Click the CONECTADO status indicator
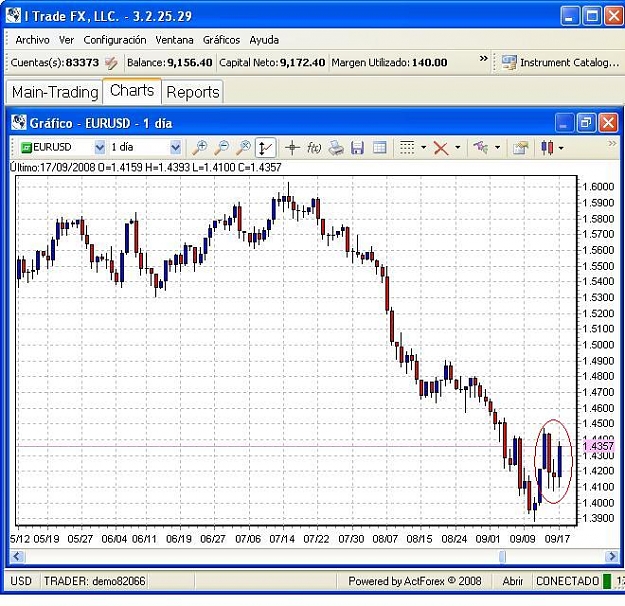Image resolution: width=625 pixels, height=606 pixels. [568, 581]
